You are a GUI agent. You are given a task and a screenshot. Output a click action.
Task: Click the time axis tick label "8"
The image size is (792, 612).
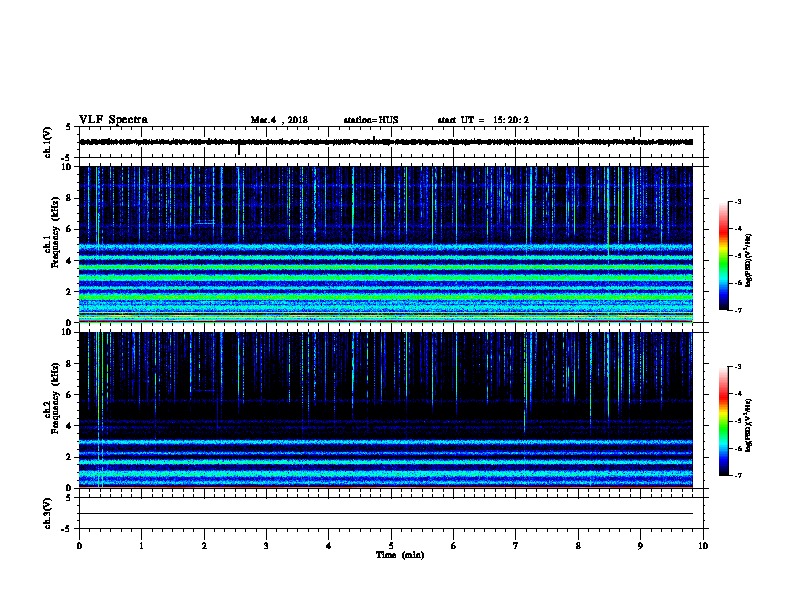click(x=578, y=546)
